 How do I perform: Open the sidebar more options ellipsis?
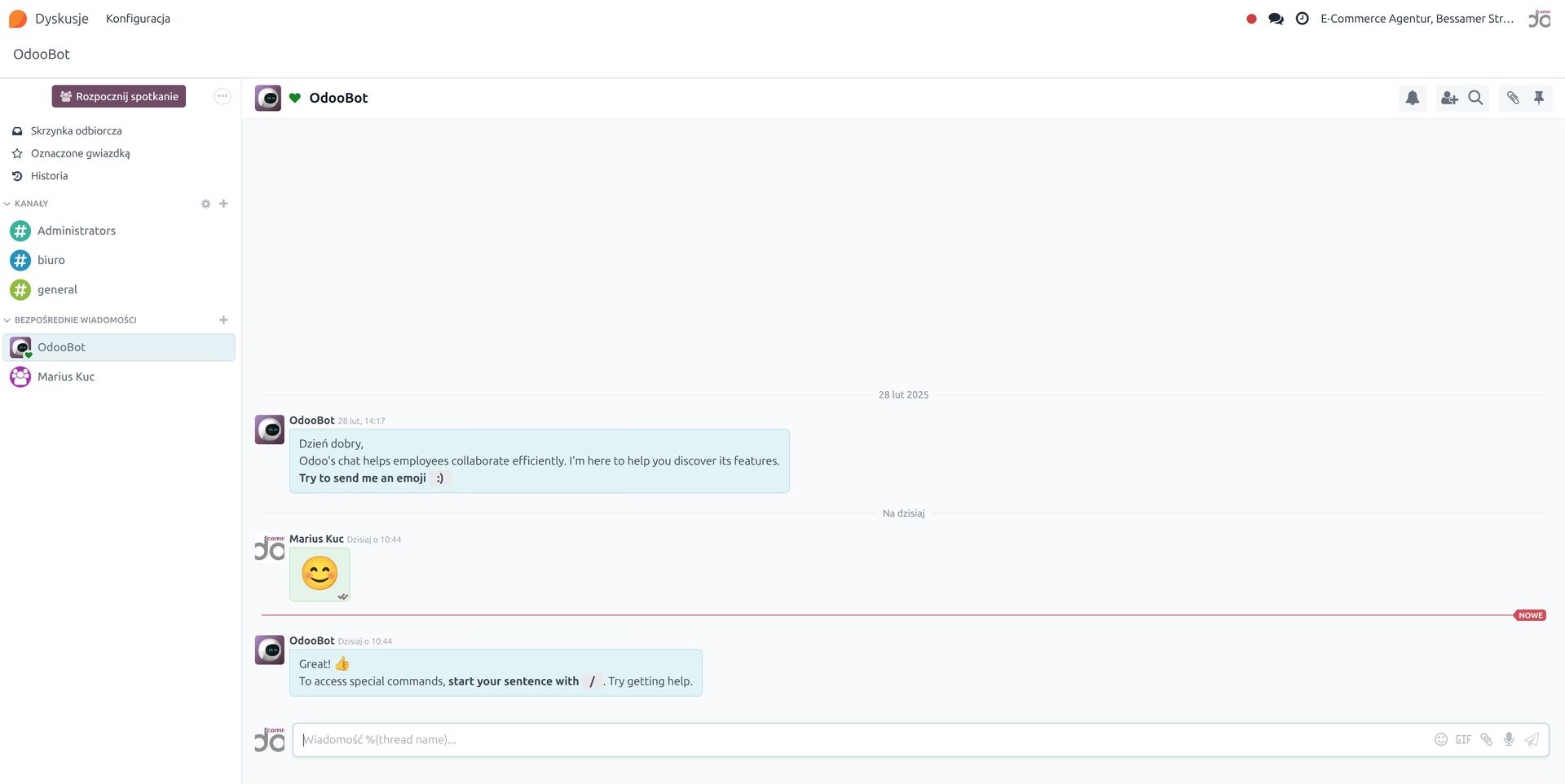[x=223, y=96]
